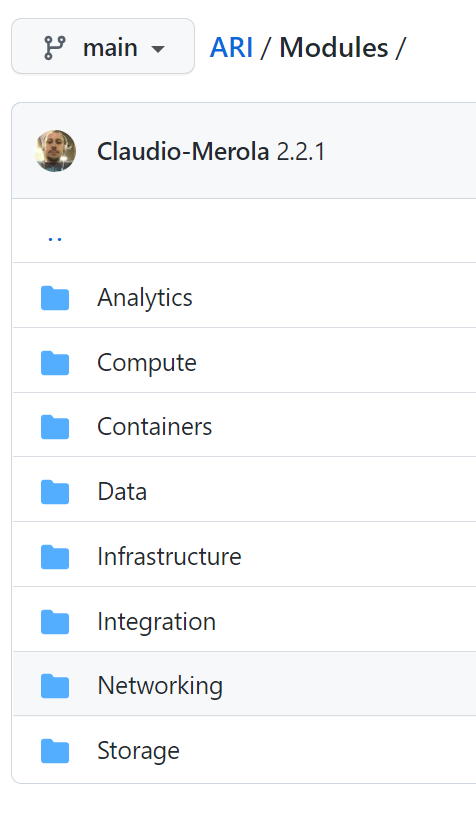Click Modules in the breadcrumb path
The height and width of the screenshot is (815, 476).
(334, 48)
